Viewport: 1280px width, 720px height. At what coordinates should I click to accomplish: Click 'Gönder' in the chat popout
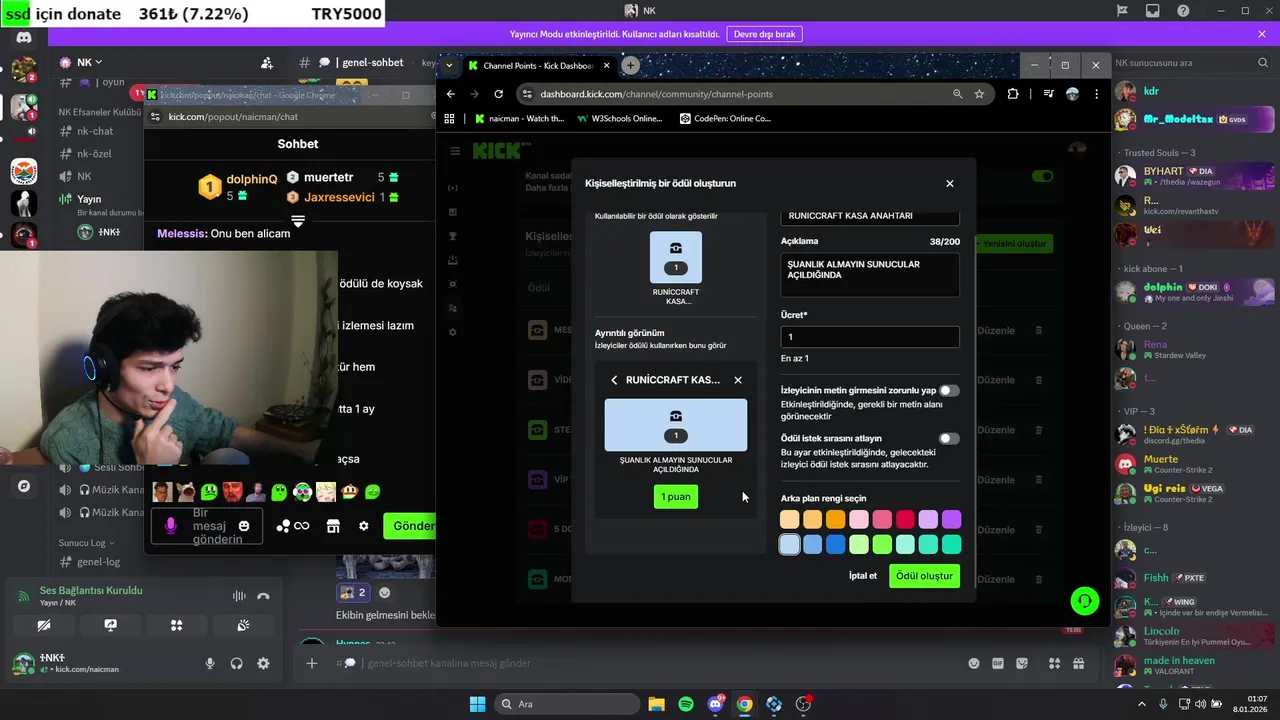pos(412,526)
